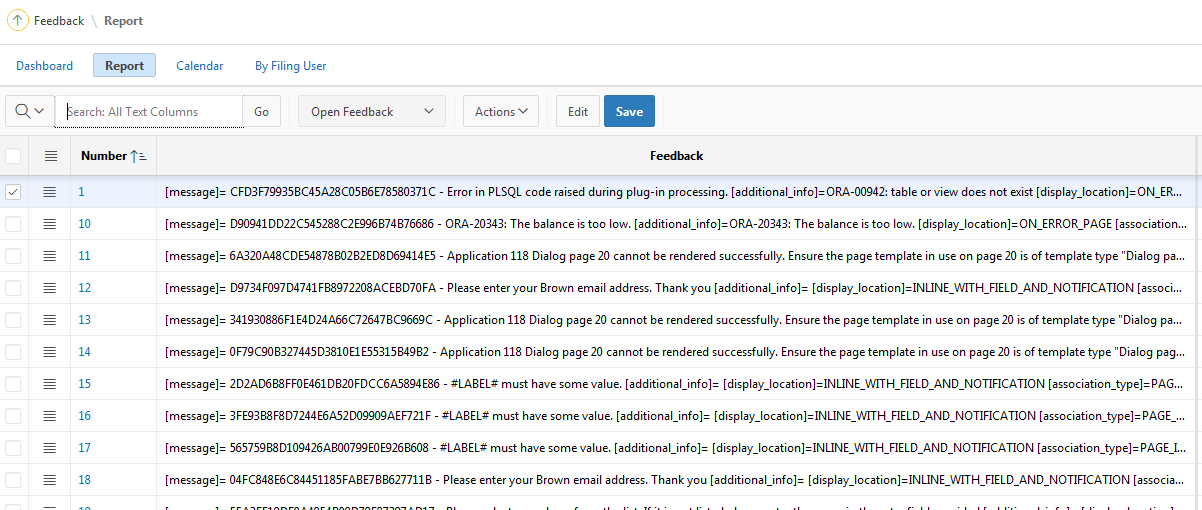Open the Open Feedback saved report dropdown
Image resolution: width=1202 pixels, height=510 pixels.
(x=372, y=112)
